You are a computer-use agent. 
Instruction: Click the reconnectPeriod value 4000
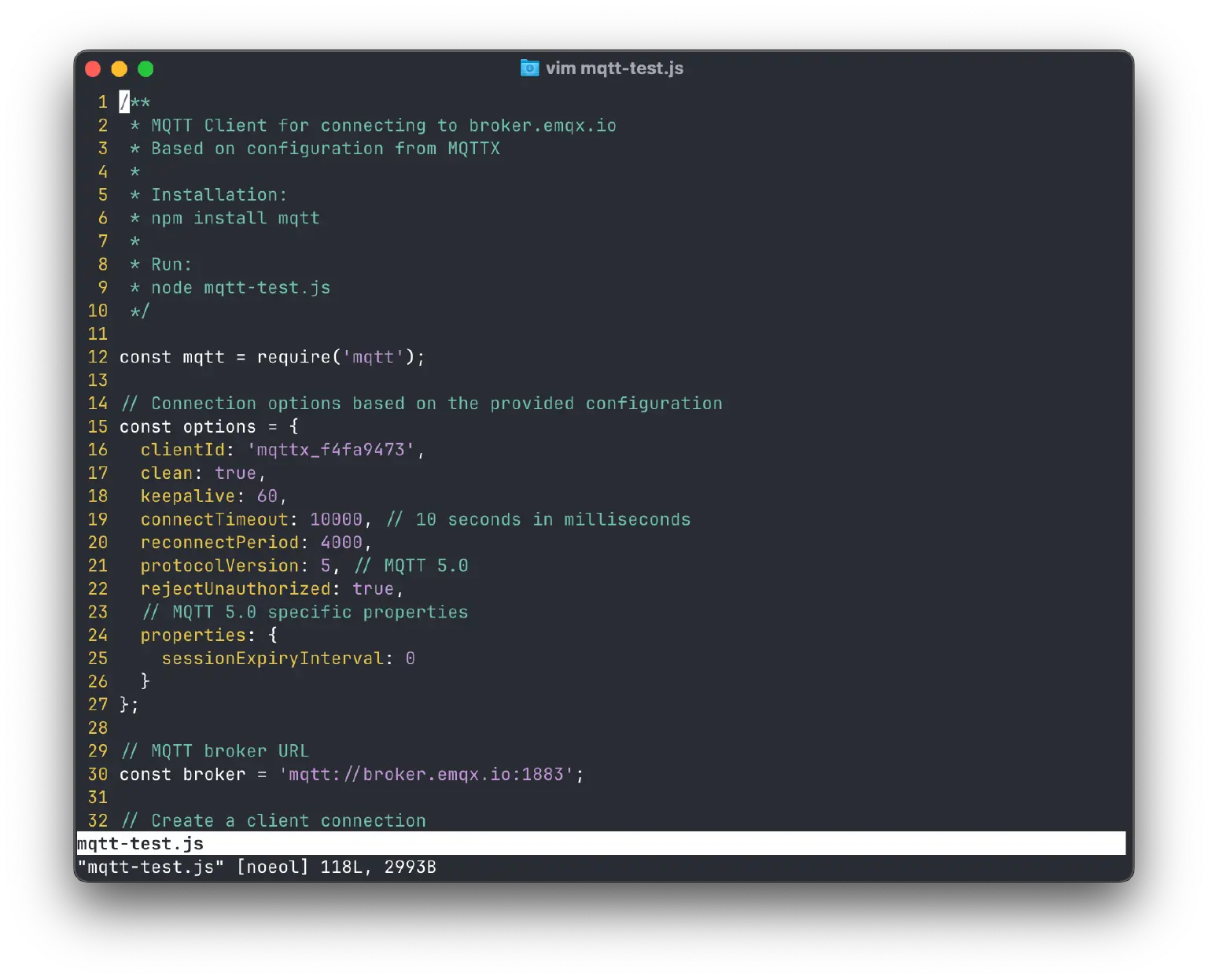pos(341,543)
